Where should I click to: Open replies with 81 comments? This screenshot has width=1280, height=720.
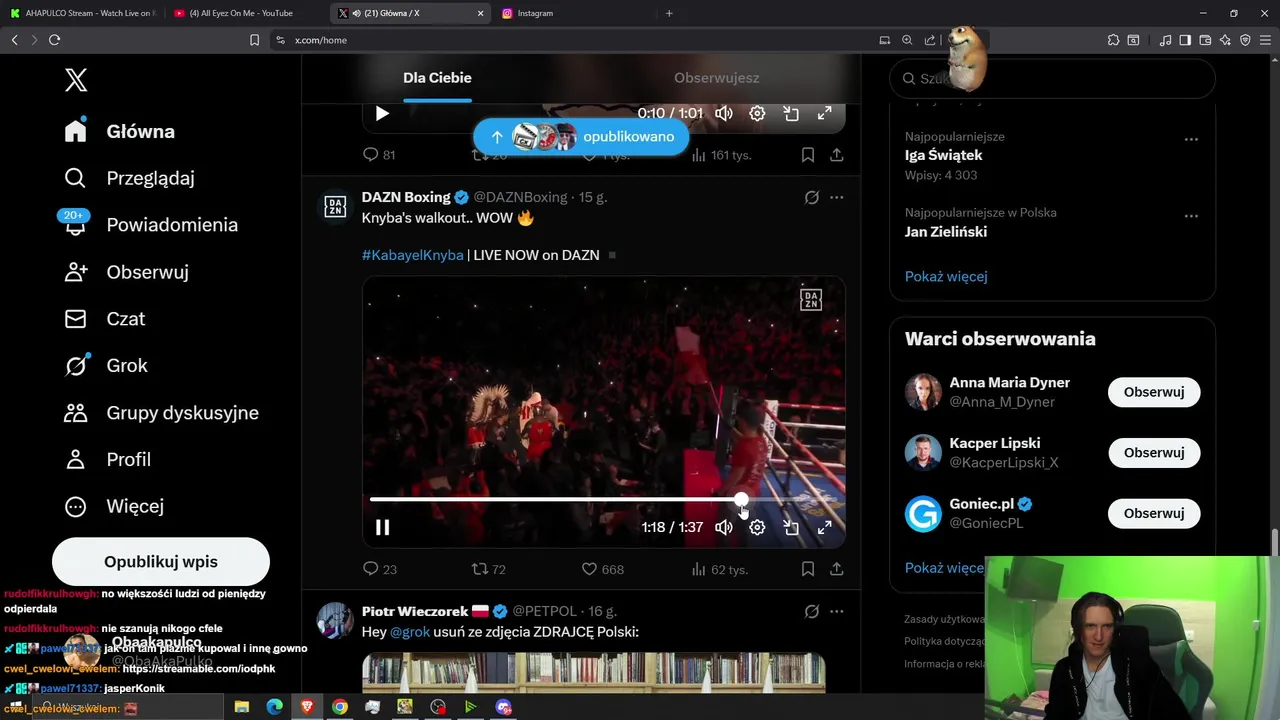379,155
